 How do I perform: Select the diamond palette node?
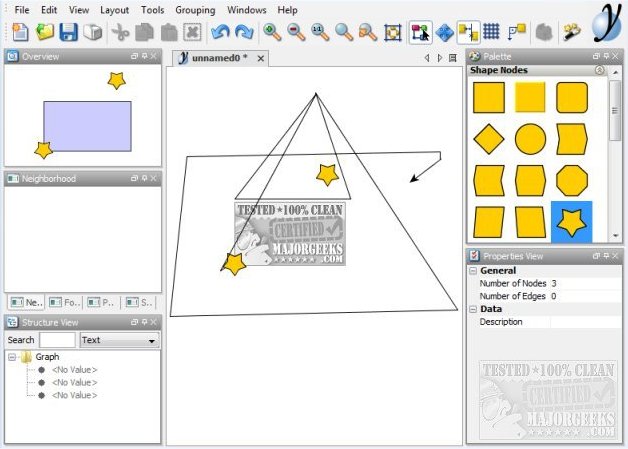pyautogui.click(x=489, y=139)
